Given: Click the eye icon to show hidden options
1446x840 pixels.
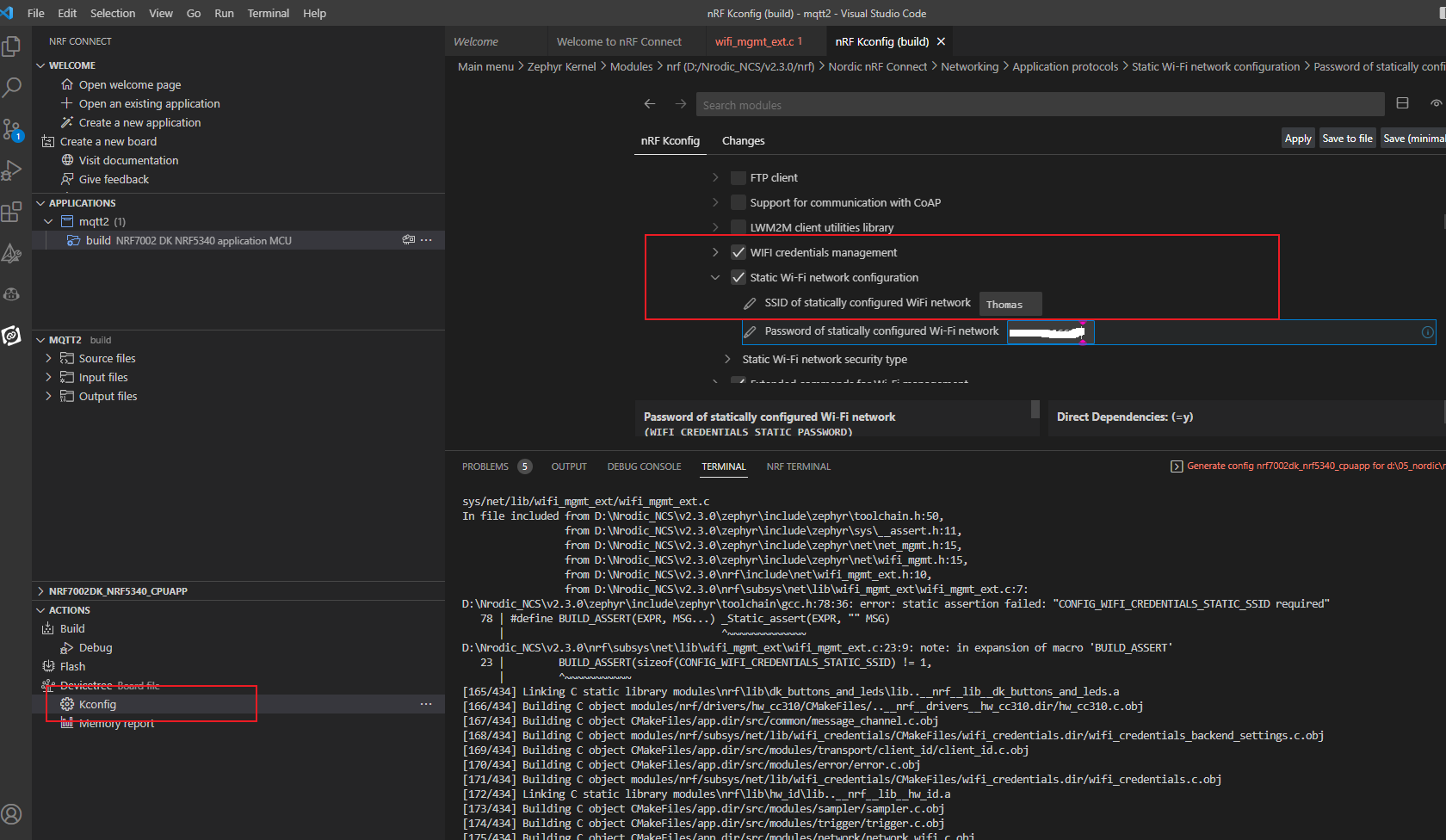Looking at the screenshot, I should point(1437,103).
